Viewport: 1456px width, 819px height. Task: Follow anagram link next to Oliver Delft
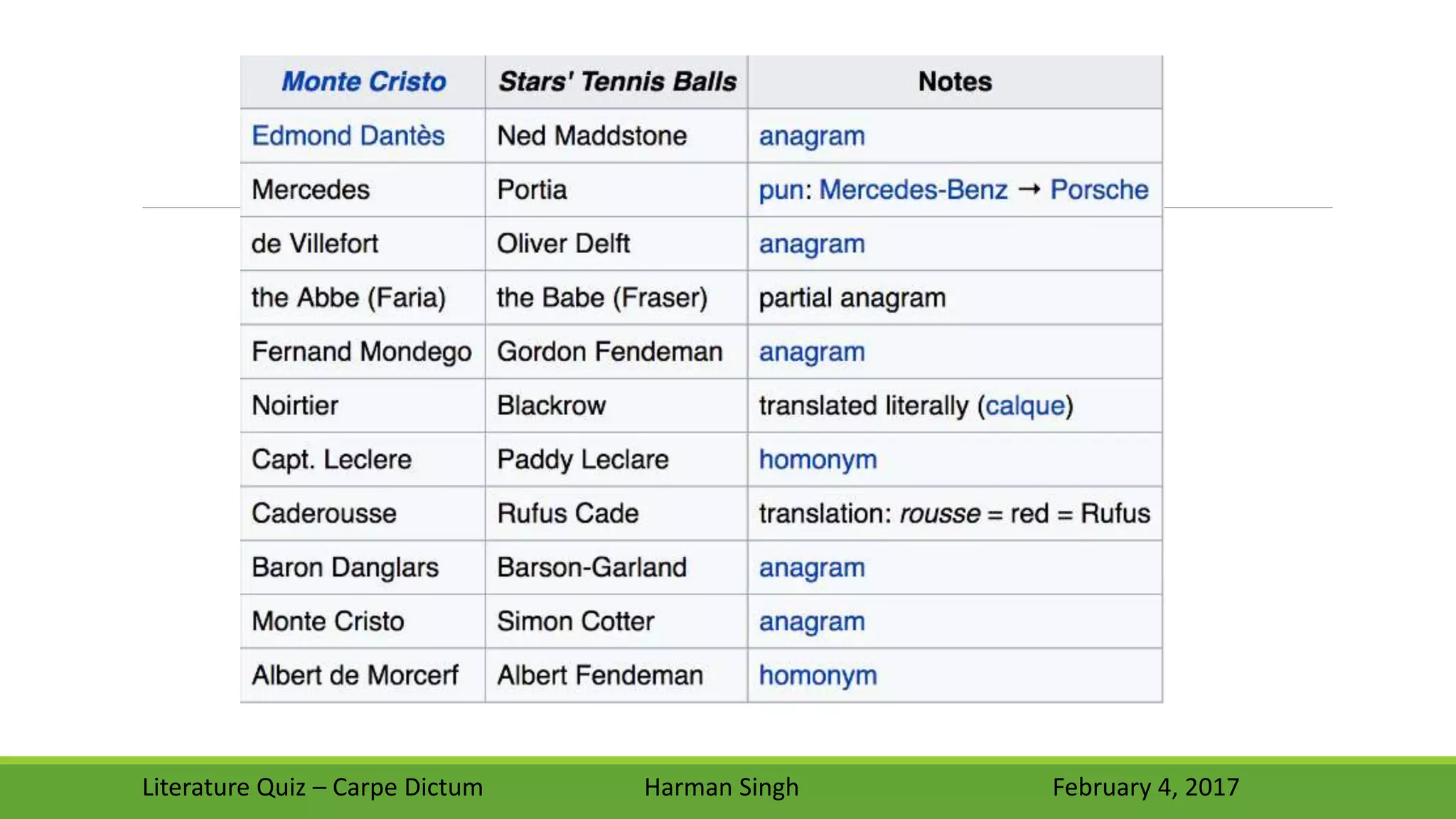point(812,244)
